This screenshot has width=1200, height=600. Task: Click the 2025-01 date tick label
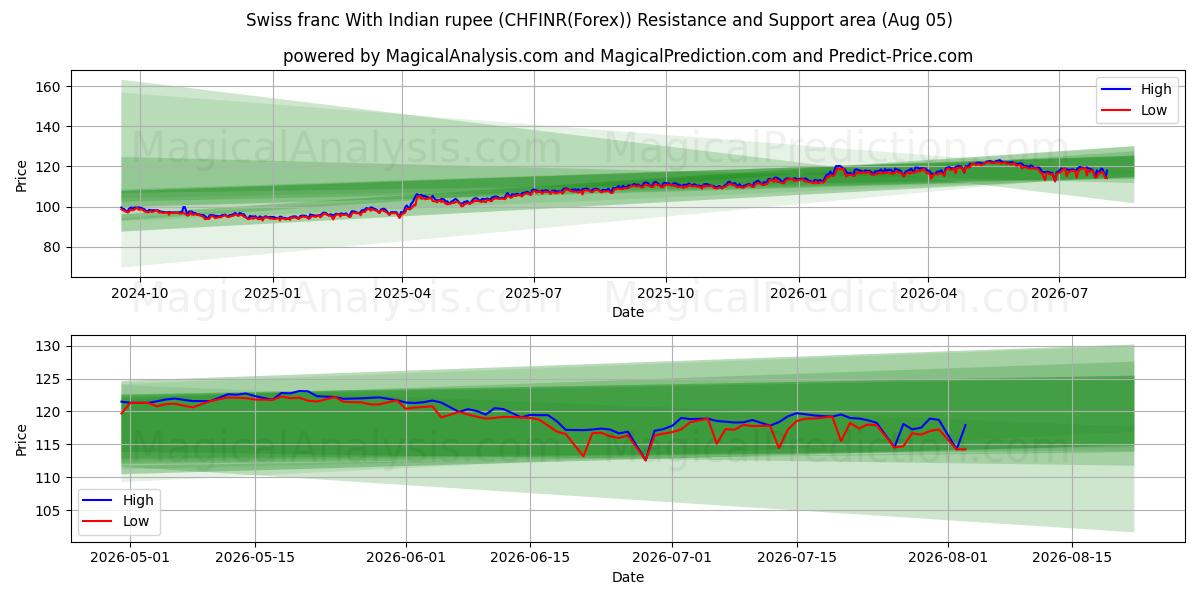[273, 294]
